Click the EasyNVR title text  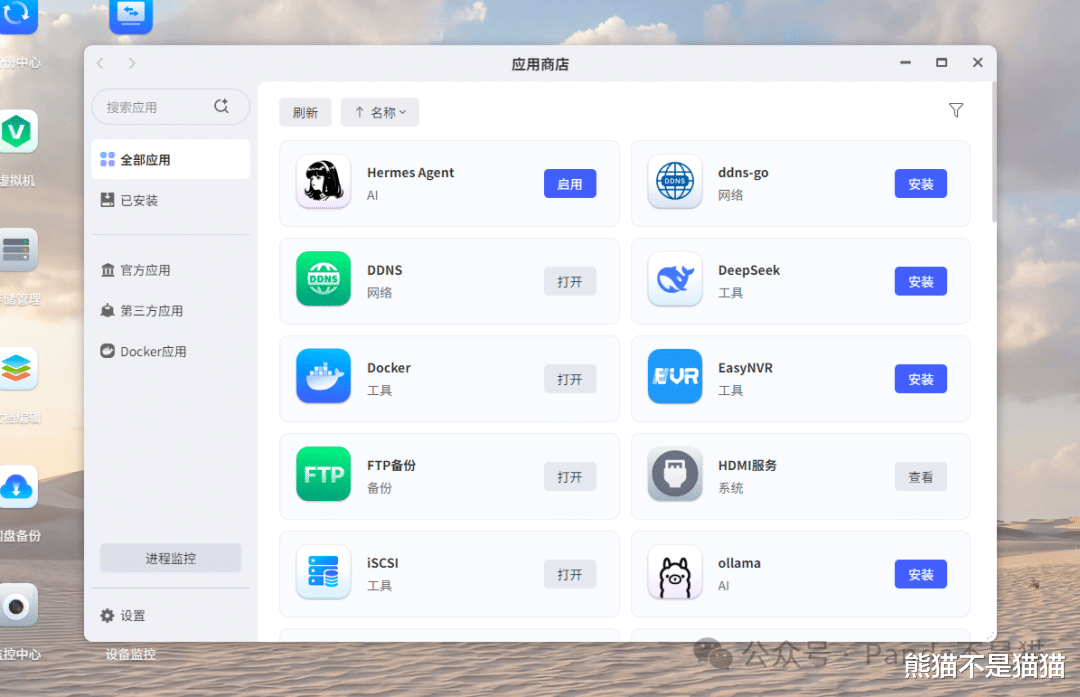pyautogui.click(x=745, y=368)
